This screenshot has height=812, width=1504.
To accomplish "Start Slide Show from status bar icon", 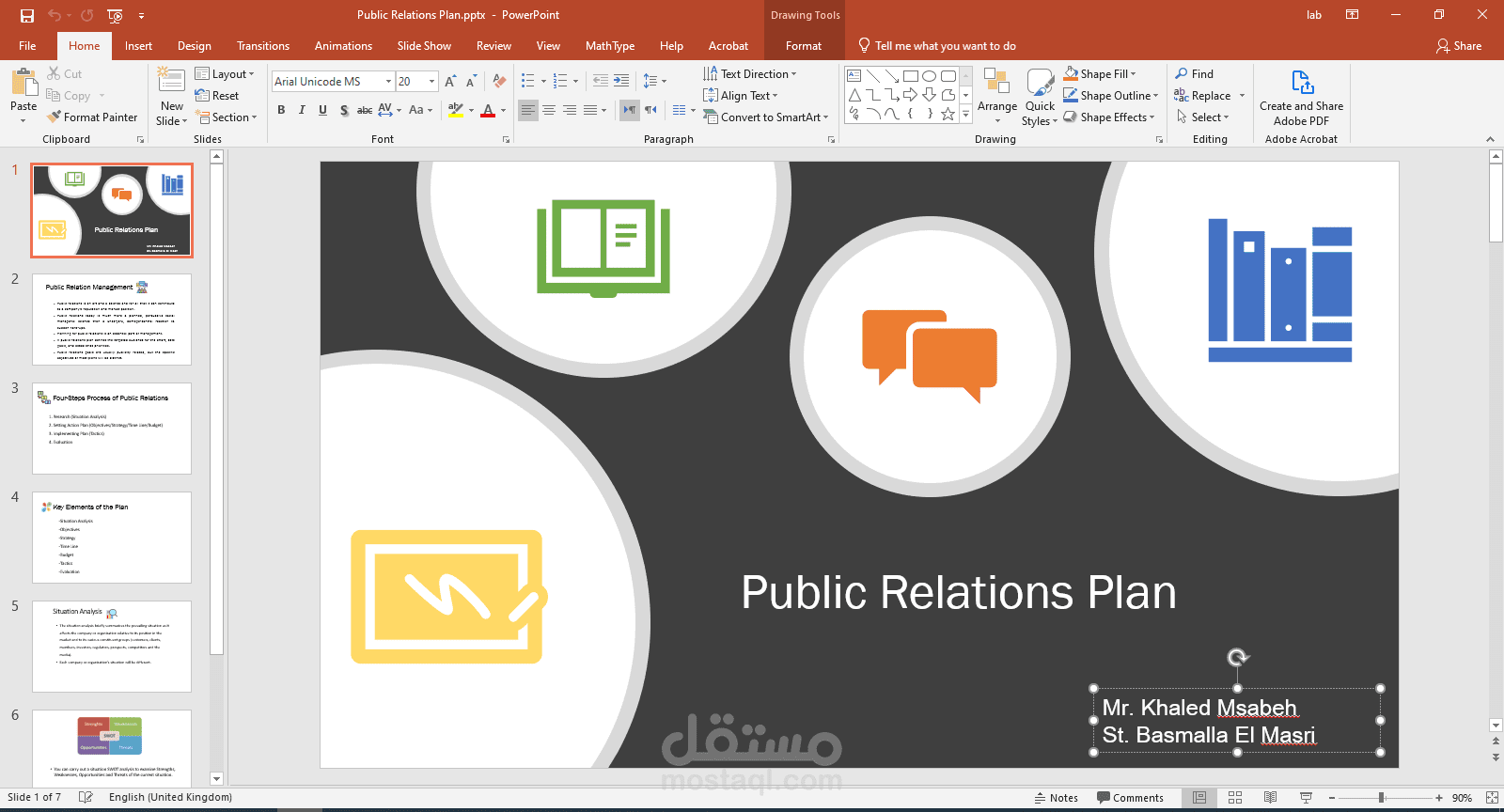I will pos(1306,798).
